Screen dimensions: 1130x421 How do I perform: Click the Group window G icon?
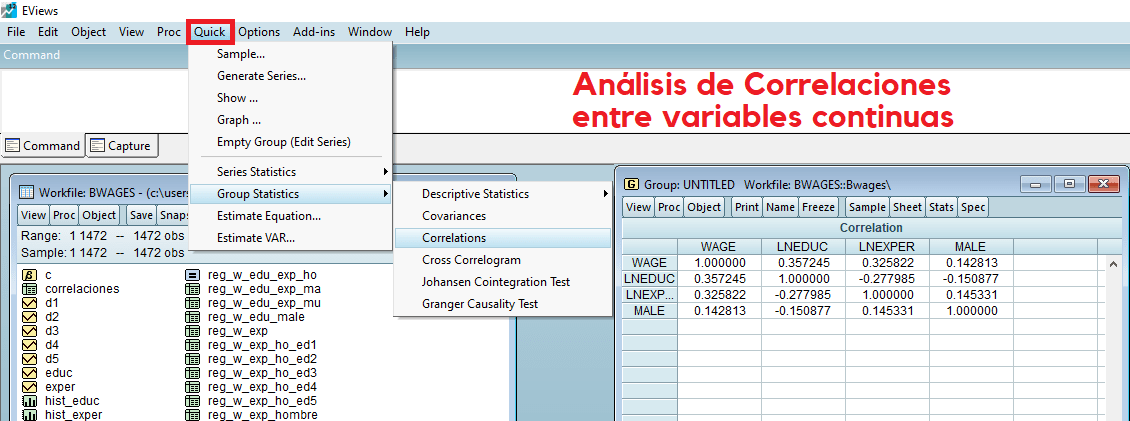(631, 185)
